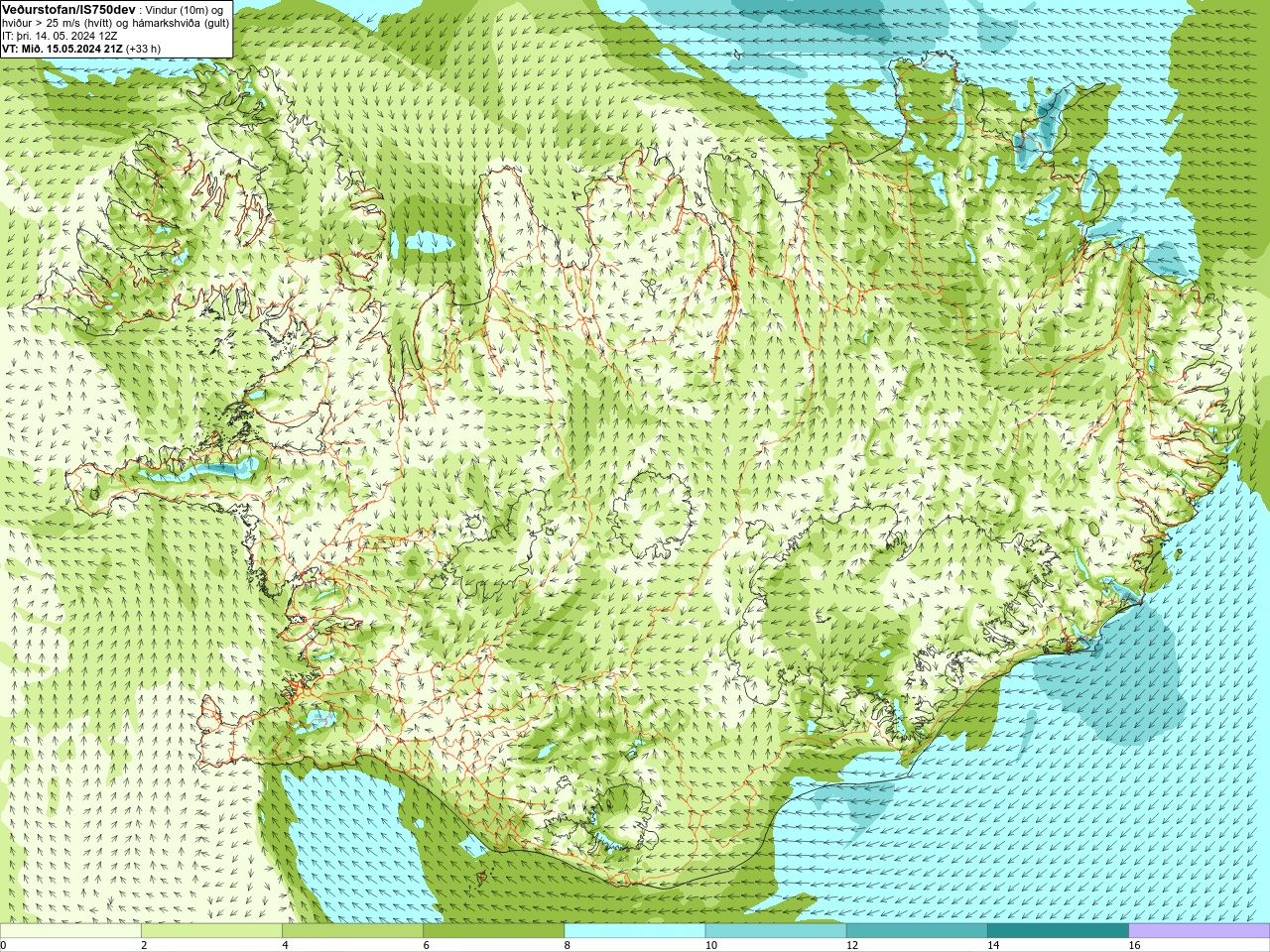Screen dimensions: 1270x952
Task: Click the legend label '6'
Action: tap(426, 945)
